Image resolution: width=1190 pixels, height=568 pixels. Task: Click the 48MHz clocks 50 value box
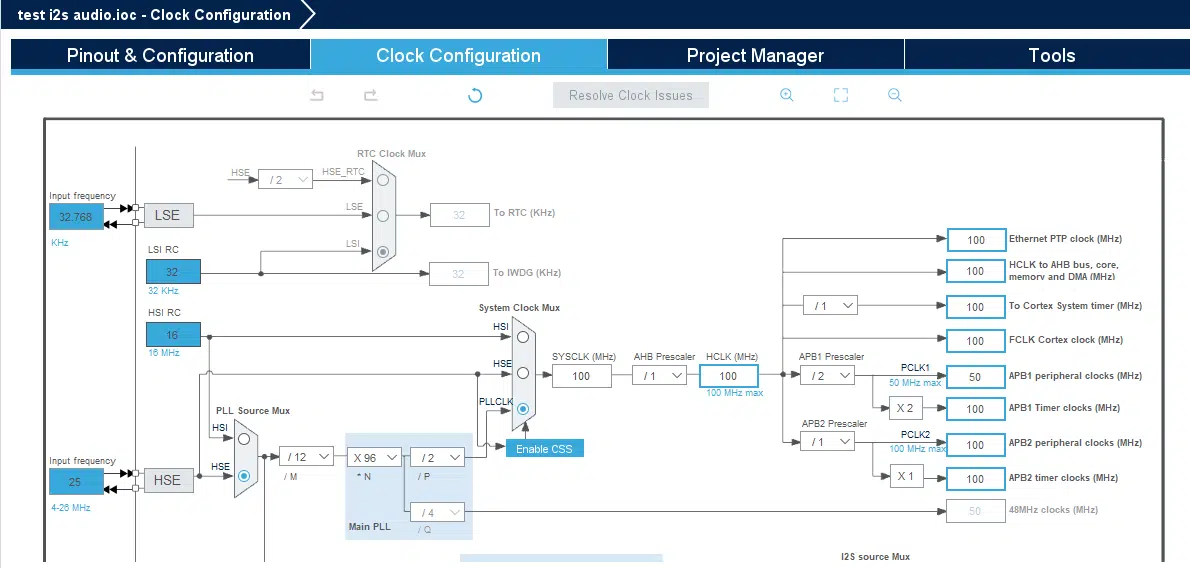click(975, 511)
